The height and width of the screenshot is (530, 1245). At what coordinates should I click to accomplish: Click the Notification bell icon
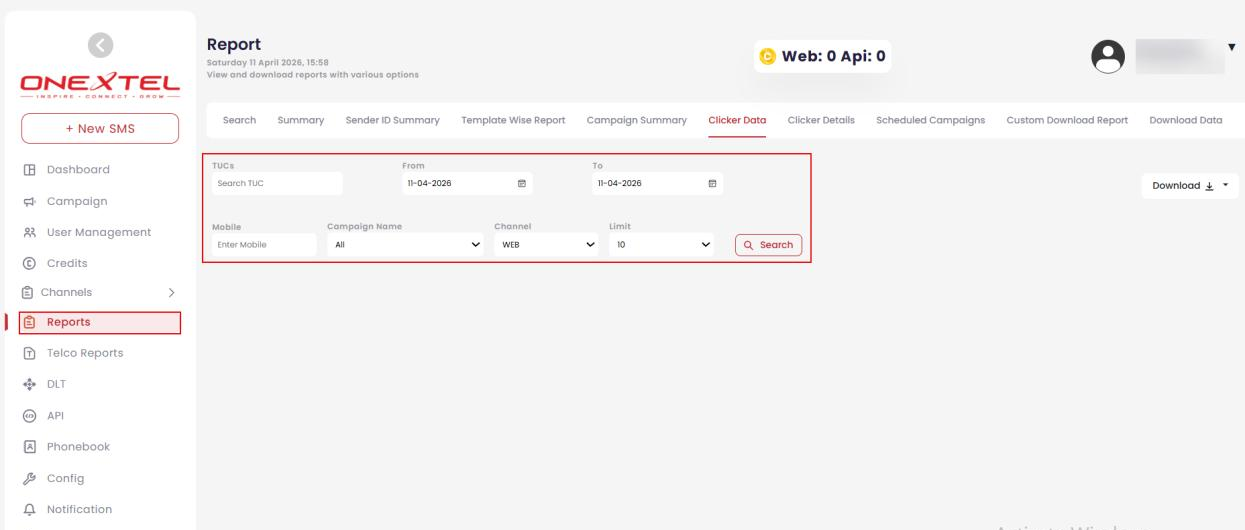pos(28,509)
